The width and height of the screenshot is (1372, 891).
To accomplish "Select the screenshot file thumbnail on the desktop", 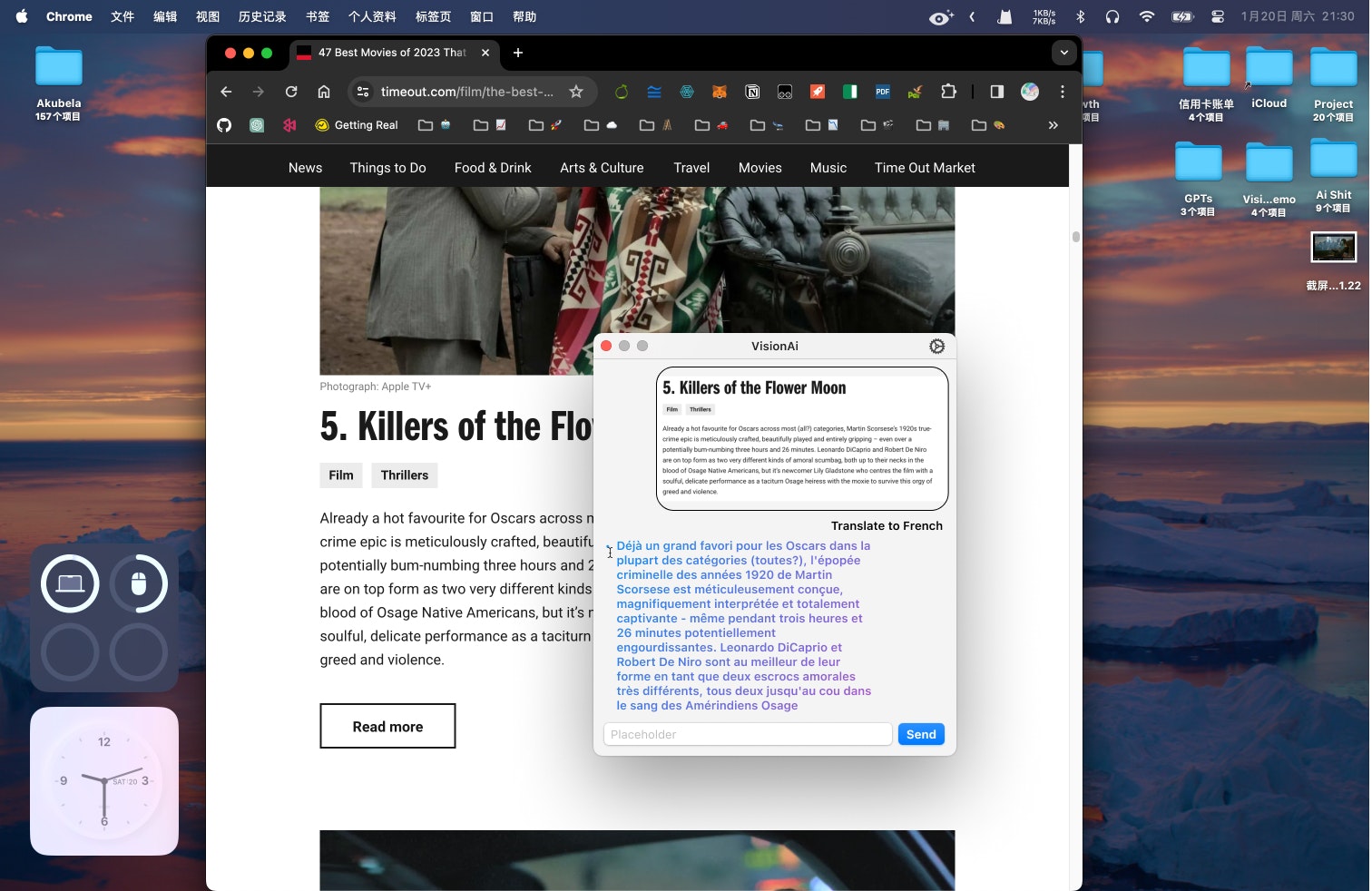I will pyautogui.click(x=1333, y=248).
